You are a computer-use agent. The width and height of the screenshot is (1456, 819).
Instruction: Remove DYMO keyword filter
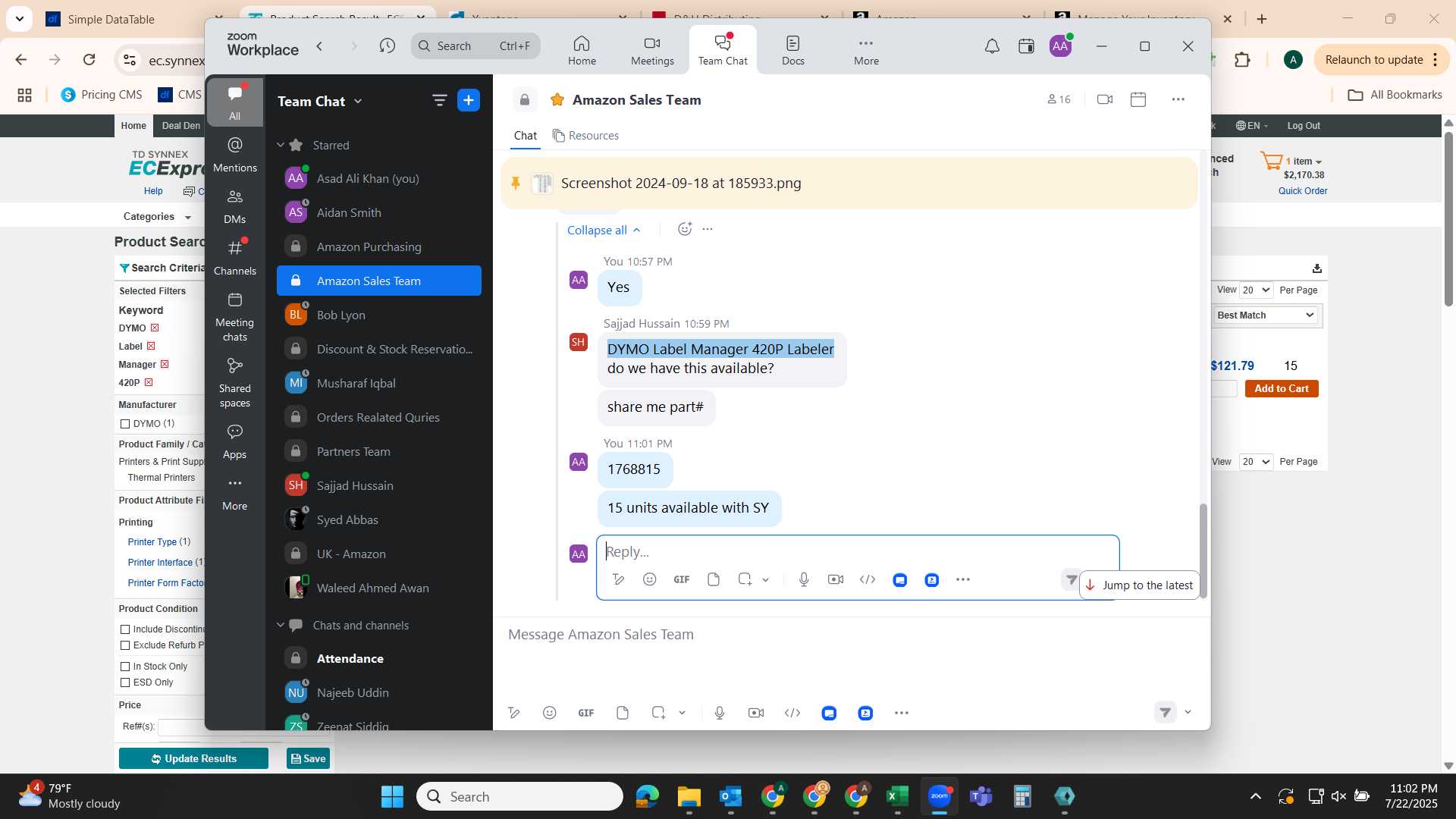pos(155,328)
